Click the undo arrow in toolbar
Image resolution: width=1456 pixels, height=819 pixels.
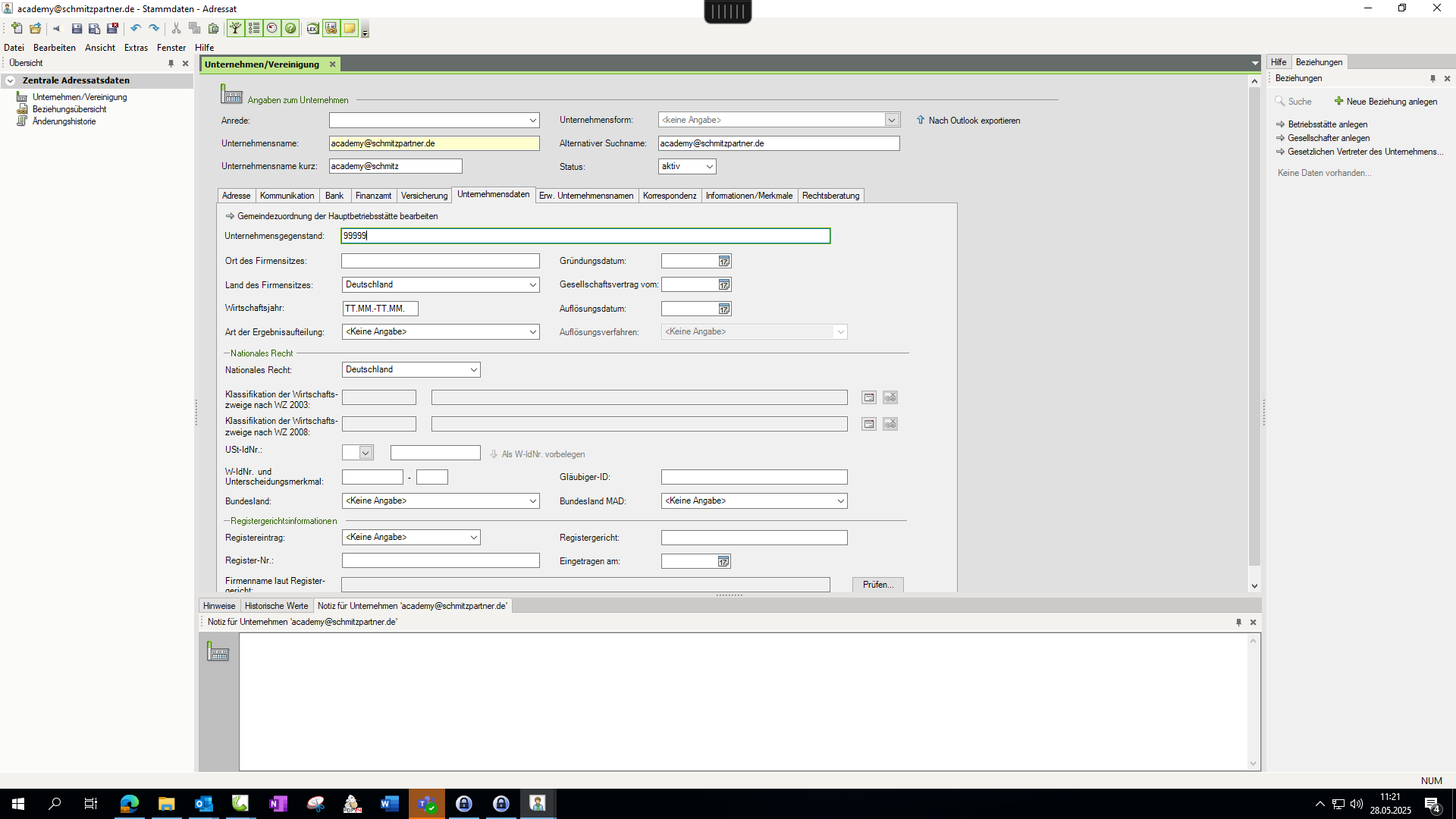pos(136,29)
